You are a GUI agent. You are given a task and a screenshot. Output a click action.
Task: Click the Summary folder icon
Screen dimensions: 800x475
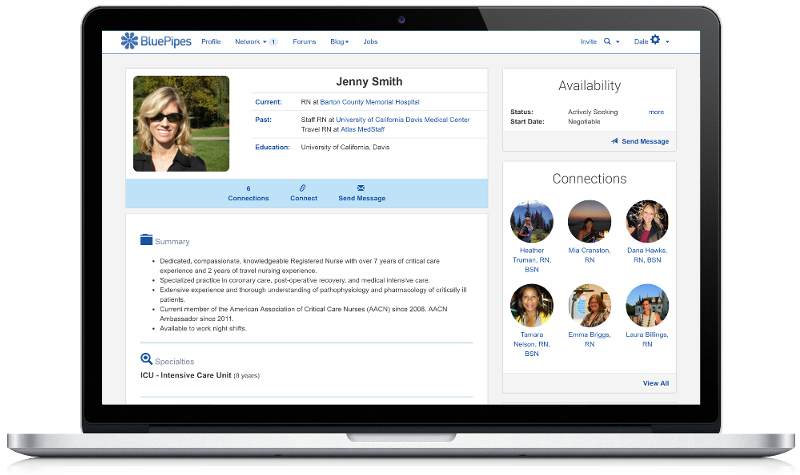tap(146, 239)
